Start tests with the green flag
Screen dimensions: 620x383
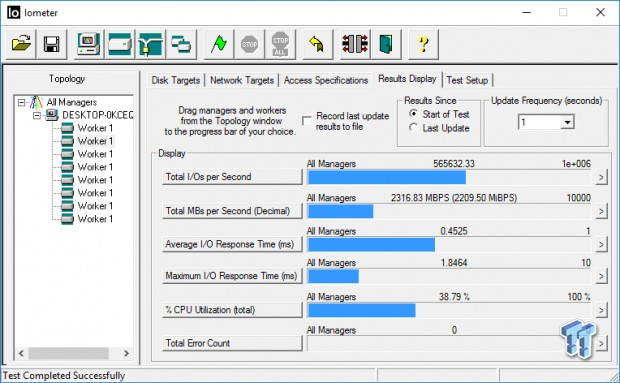[x=219, y=44]
